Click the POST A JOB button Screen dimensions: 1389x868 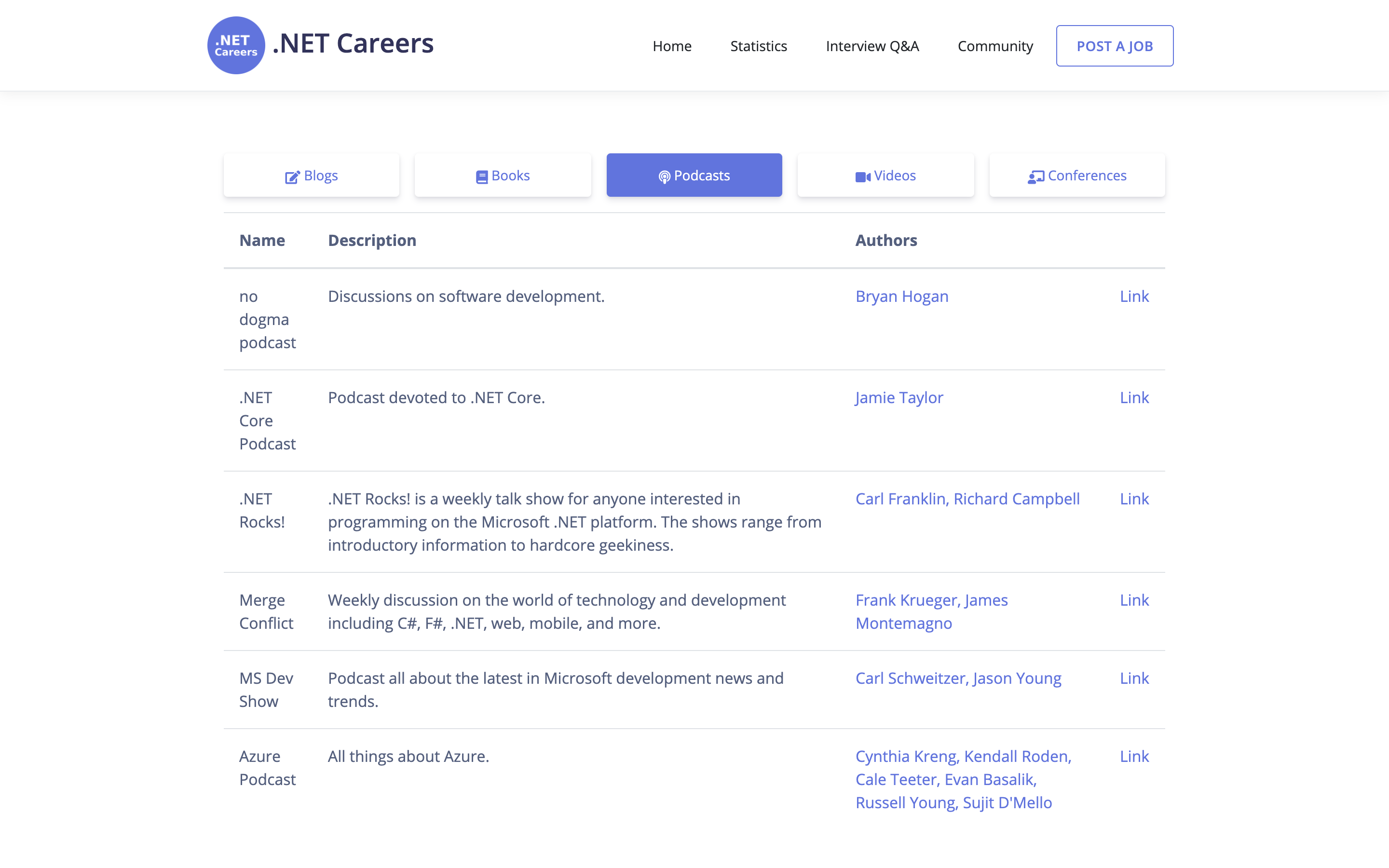pos(1114,45)
